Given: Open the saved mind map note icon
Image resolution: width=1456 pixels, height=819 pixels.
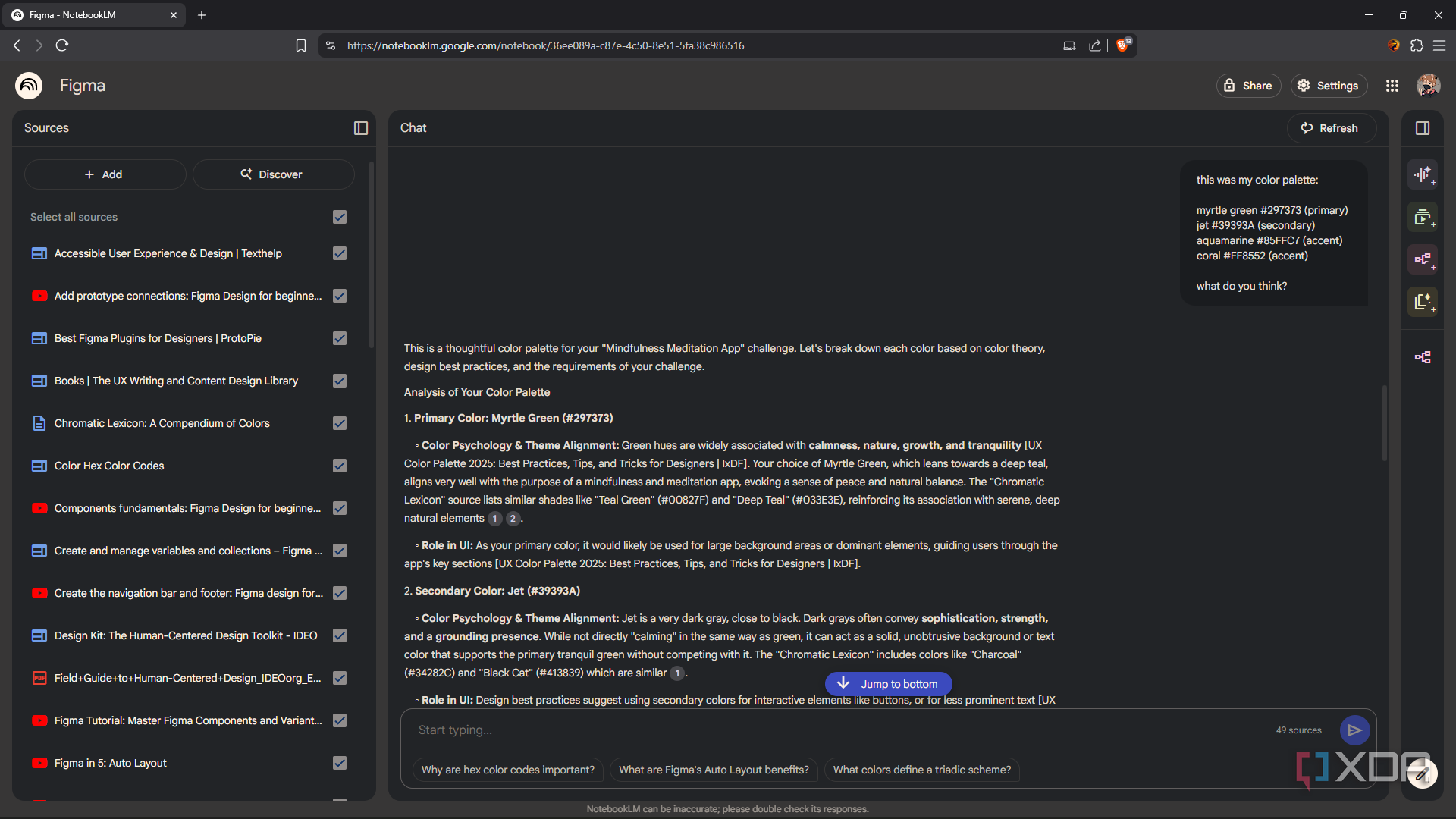Looking at the screenshot, I should [x=1423, y=357].
